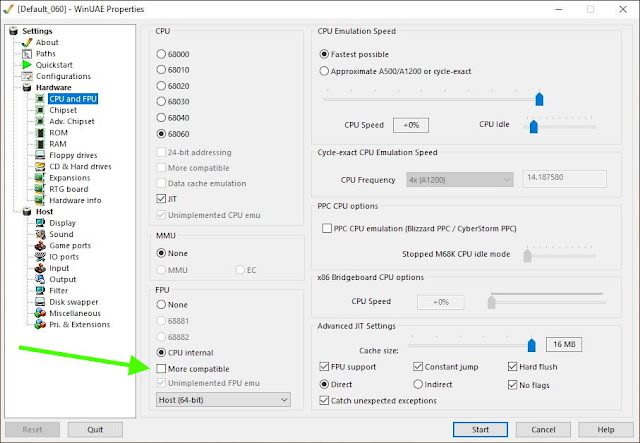Click the Help button

coord(606,430)
